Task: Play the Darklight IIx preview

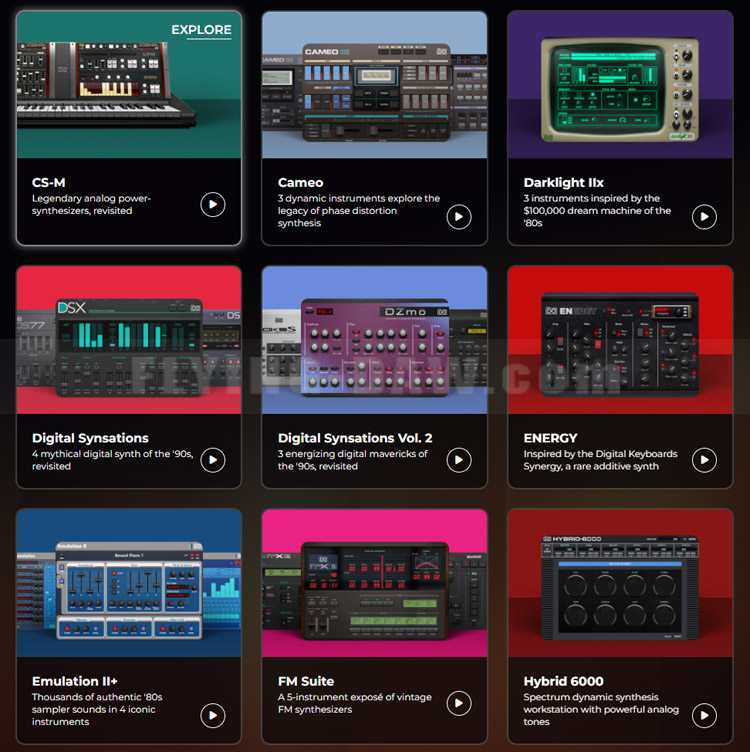Action: tap(704, 217)
